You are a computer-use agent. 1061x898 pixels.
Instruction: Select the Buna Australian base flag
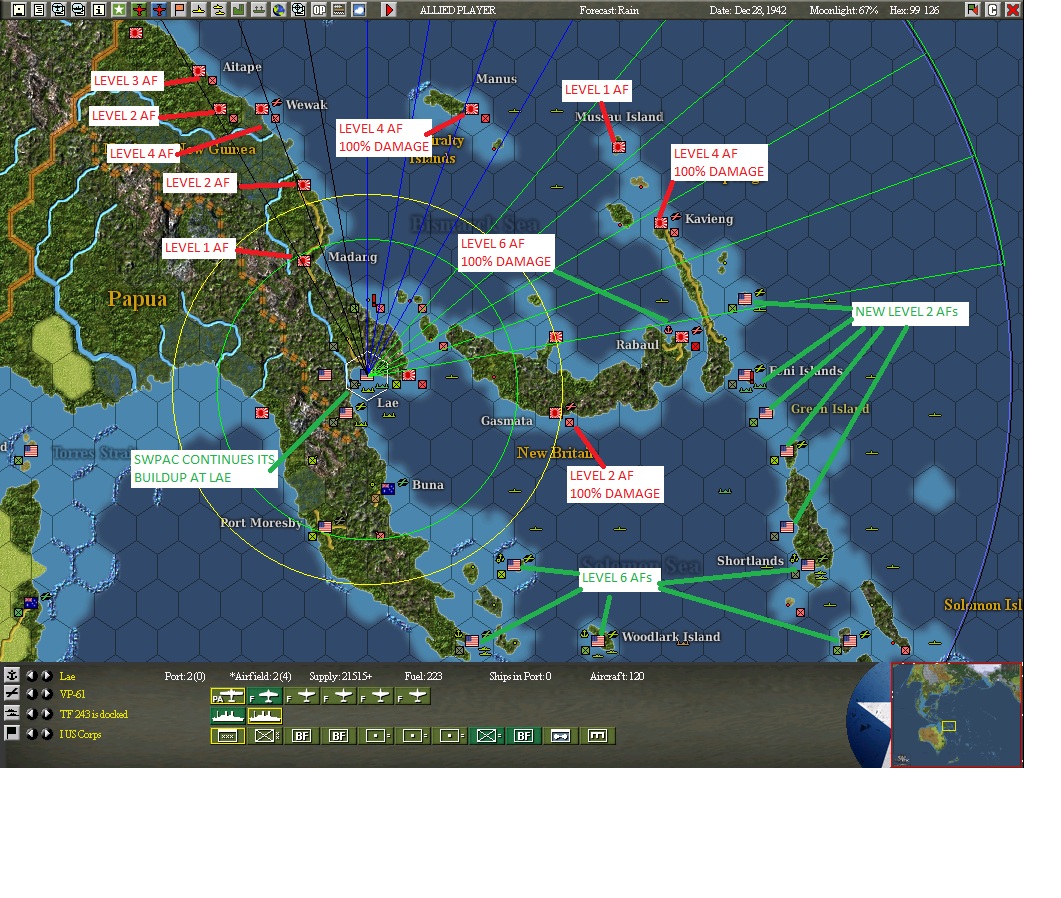(388, 489)
